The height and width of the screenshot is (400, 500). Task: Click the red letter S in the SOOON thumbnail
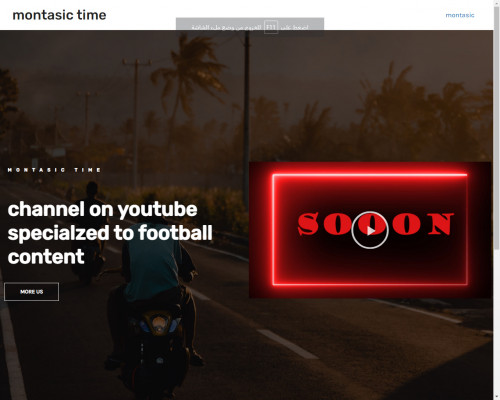308,224
